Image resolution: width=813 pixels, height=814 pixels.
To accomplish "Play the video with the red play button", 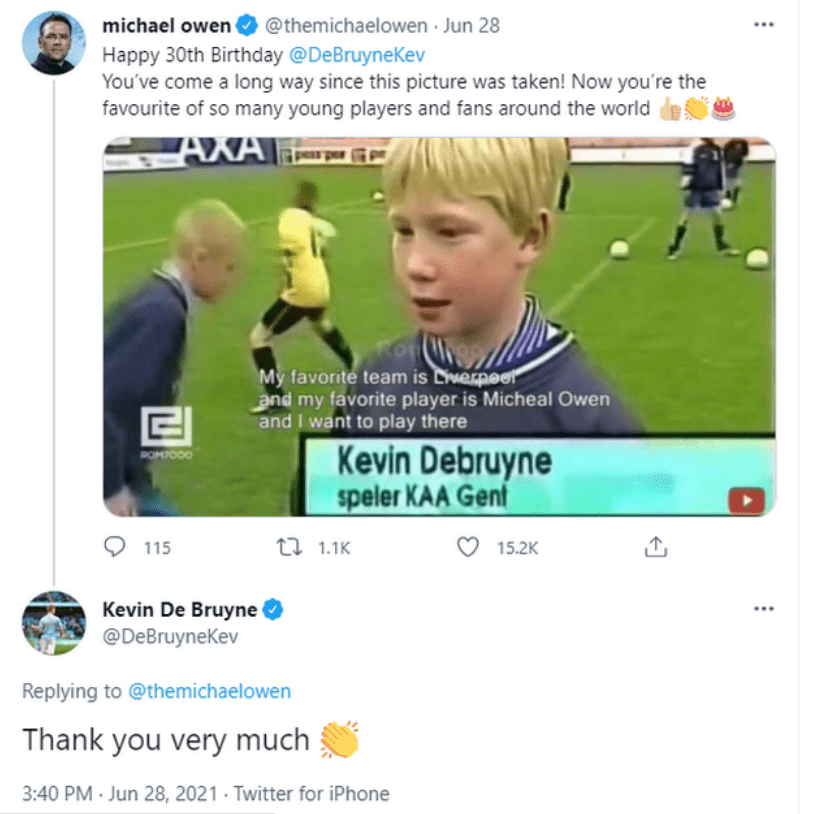I will (x=746, y=501).
